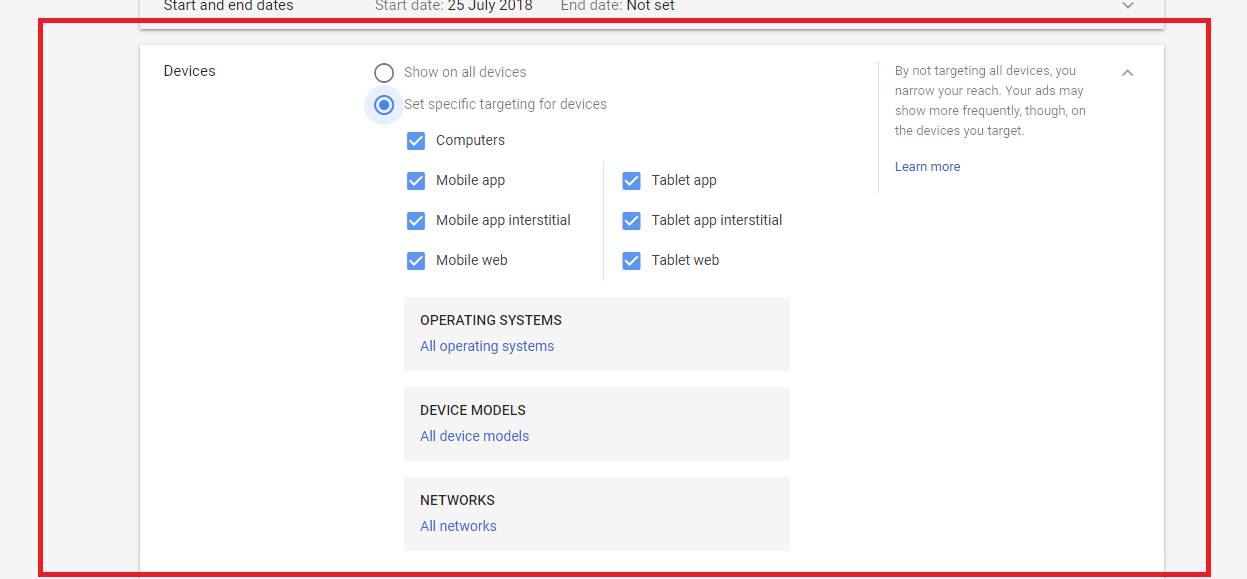Open the Learn more link
This screenshot has width=1247, height=579.
927,167
